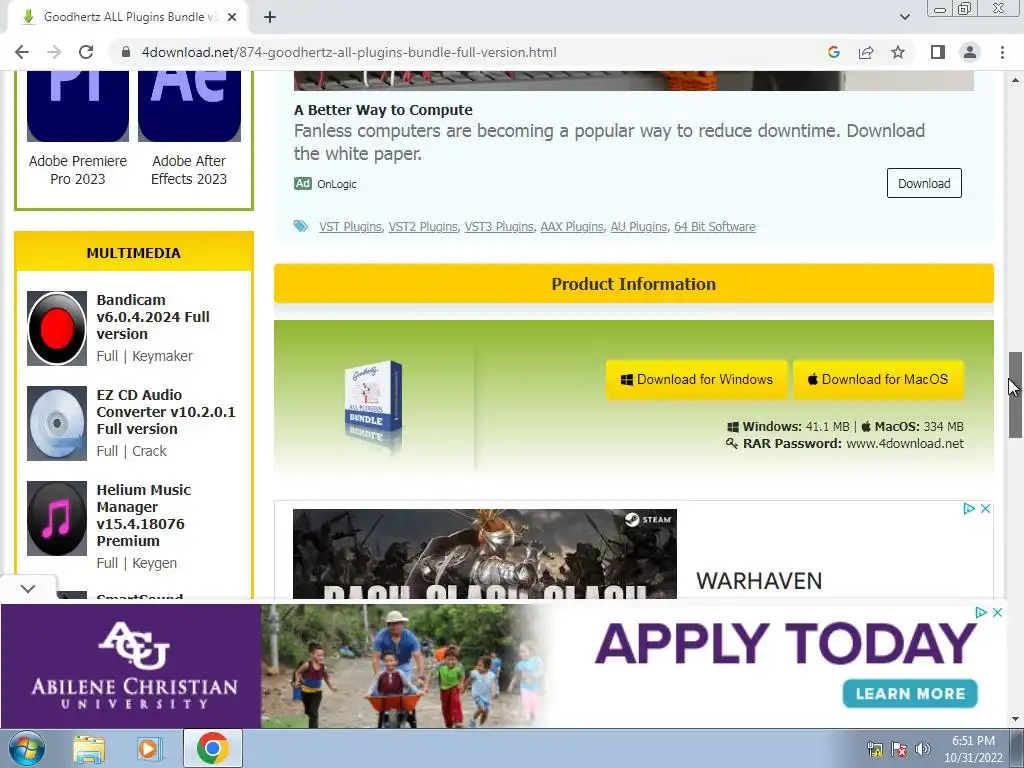
Task: Toggle the browser side panel icon
Action: pyautogui.click(x=938, y=52)
